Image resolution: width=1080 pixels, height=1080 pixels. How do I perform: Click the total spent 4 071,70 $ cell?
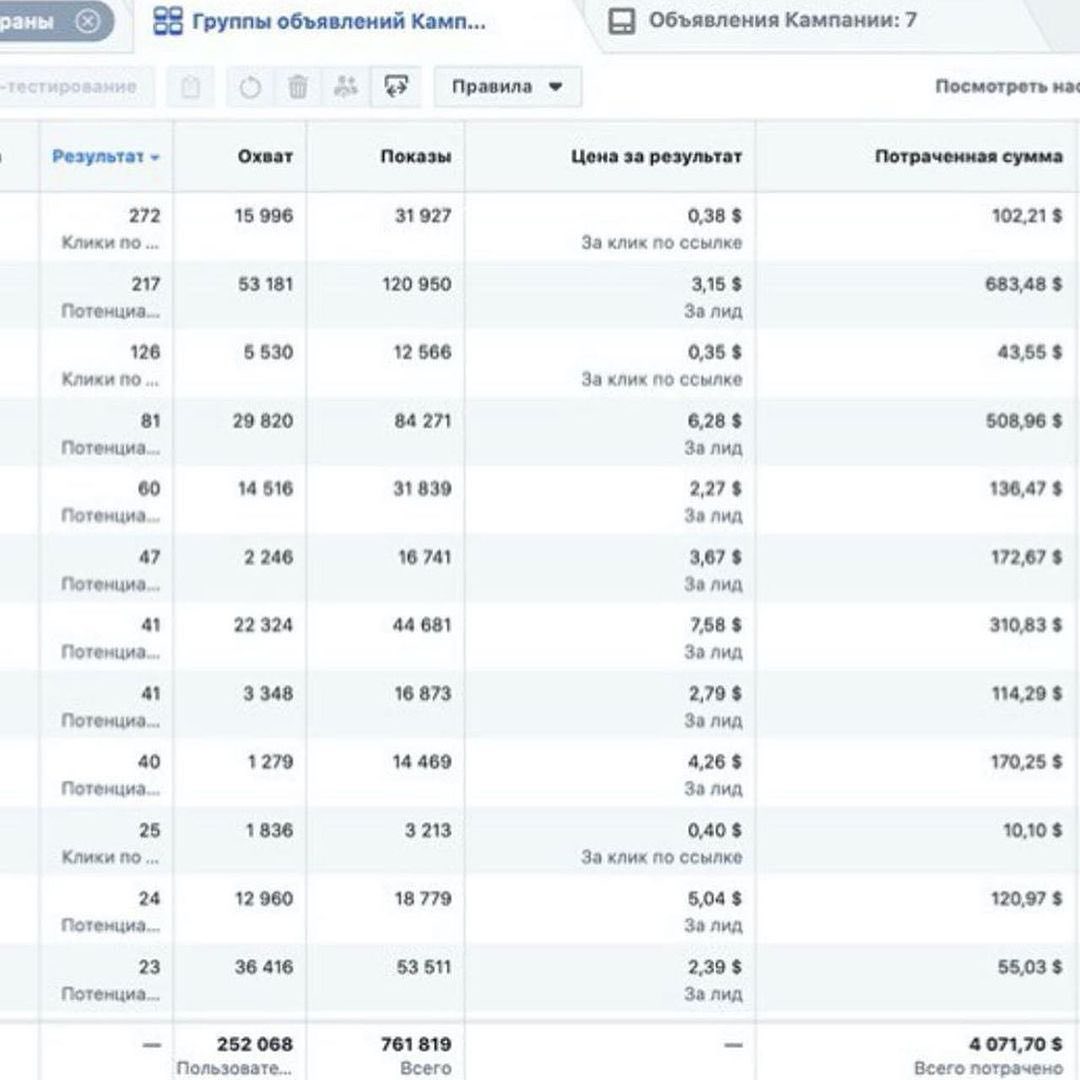point(1014,1045)
